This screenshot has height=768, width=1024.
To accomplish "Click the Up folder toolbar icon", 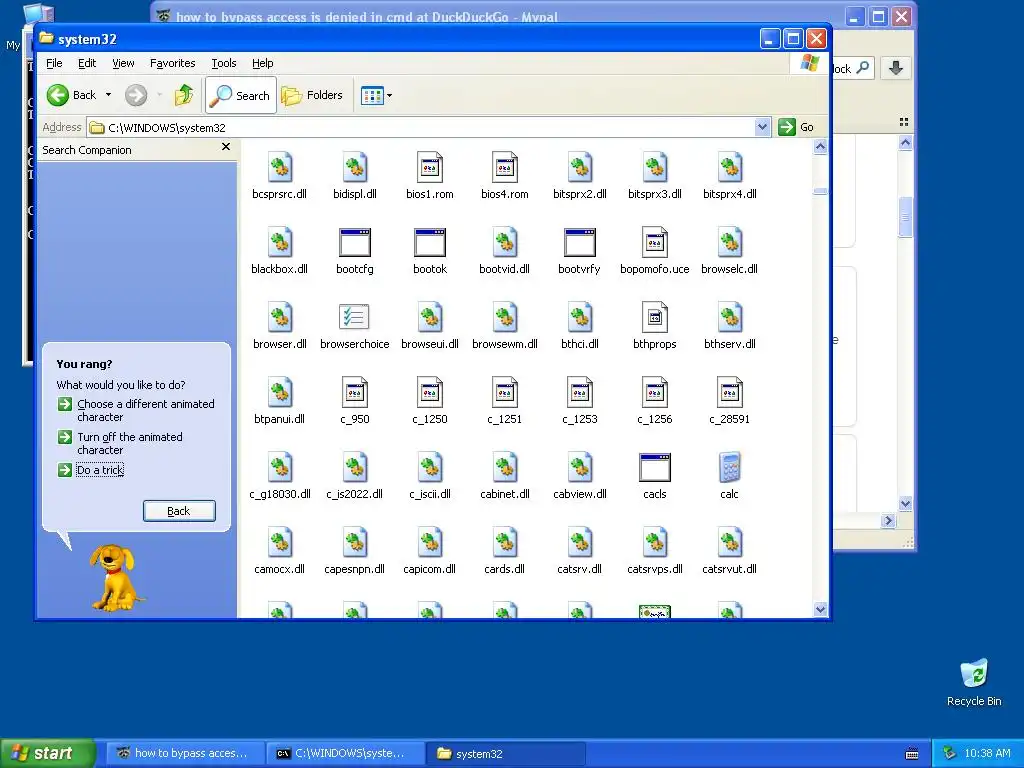I will (184, 95).
